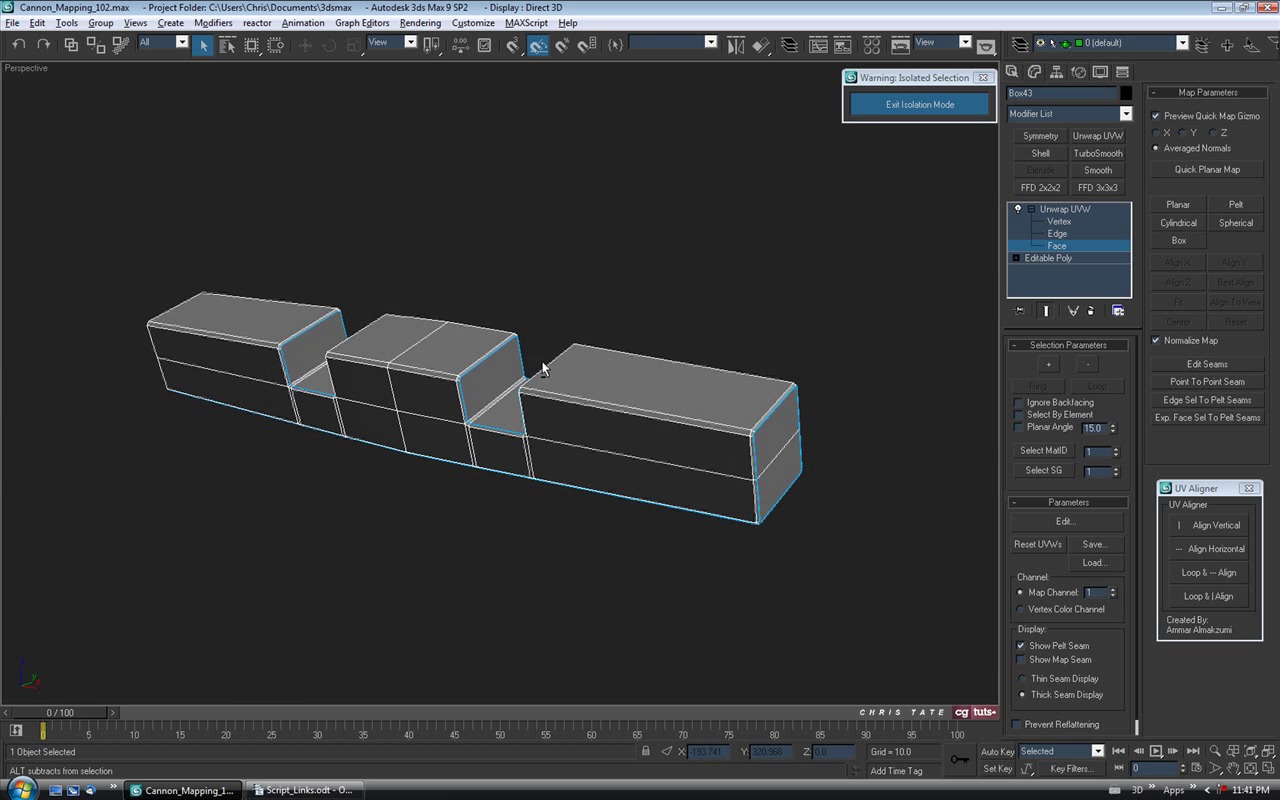Open the Customize menu
Image resolution: width=1280 pixels, height=800 pixels.
(x=473, y=23)
